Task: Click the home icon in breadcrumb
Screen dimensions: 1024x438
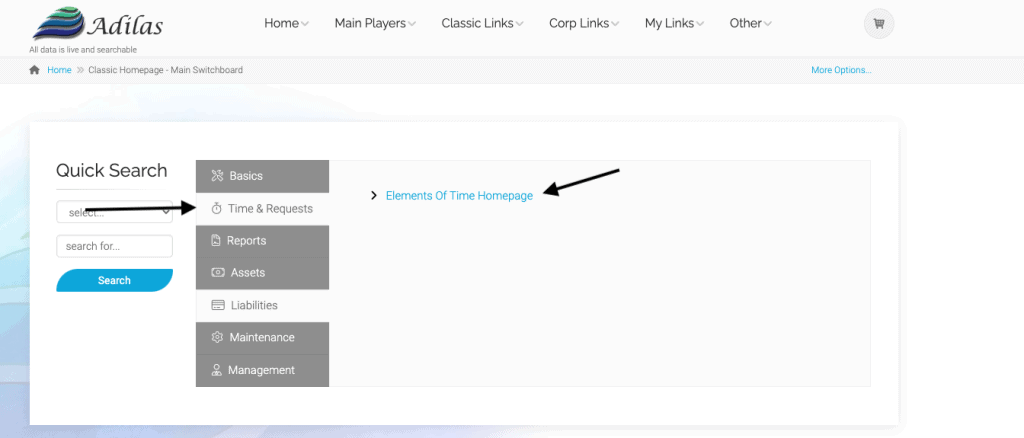Action: (x=35, y=70)
